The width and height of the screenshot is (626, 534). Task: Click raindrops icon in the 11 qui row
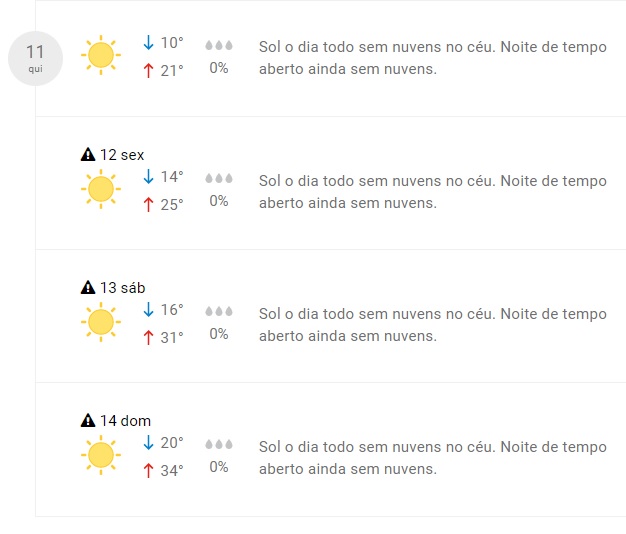(218, 46)
